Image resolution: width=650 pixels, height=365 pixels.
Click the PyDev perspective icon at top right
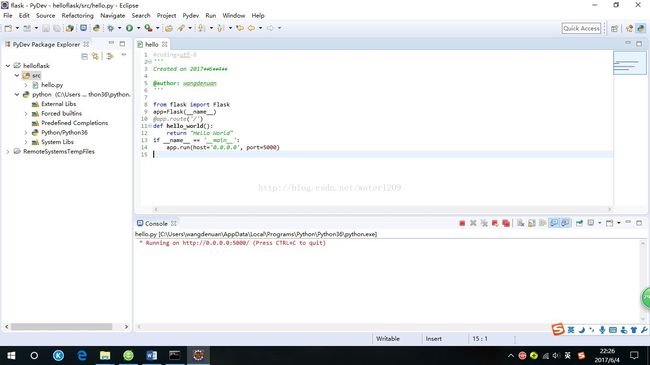[641, 28]
